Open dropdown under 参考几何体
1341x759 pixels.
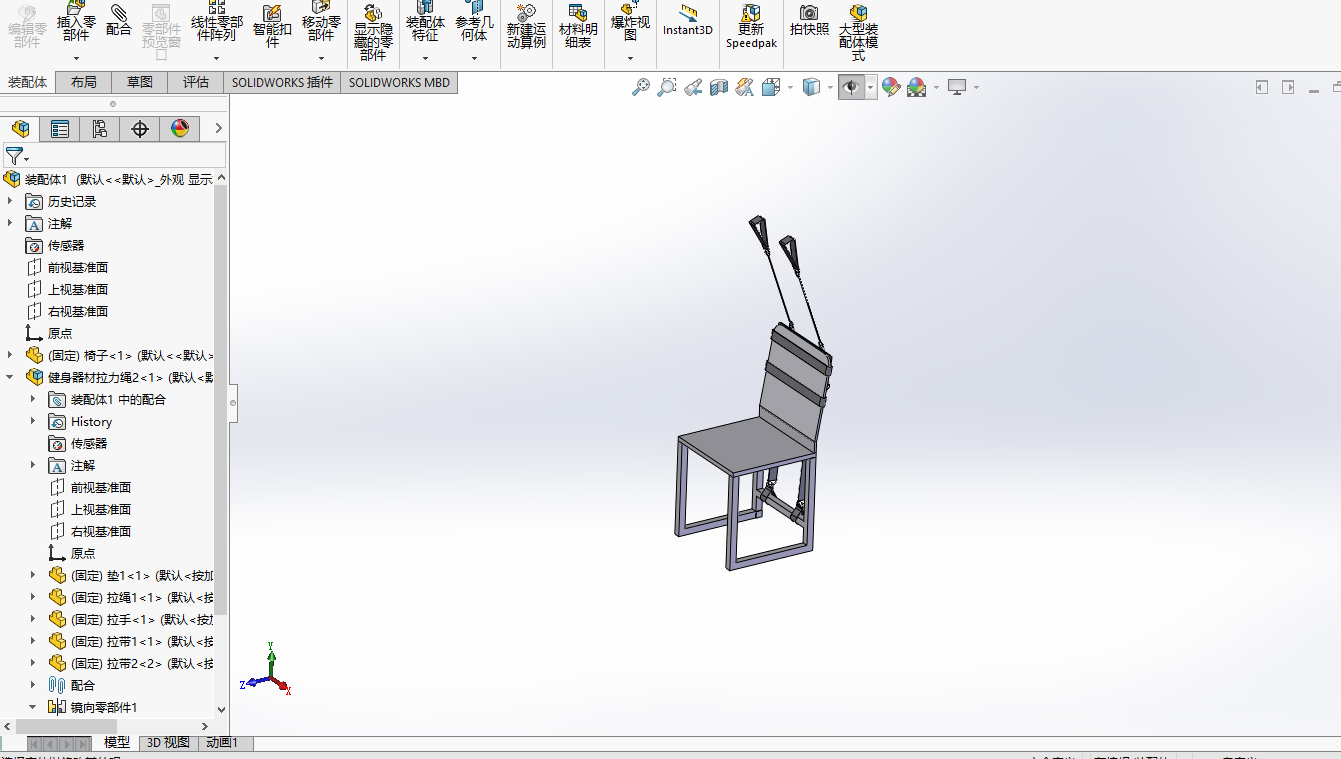point(475,58)
